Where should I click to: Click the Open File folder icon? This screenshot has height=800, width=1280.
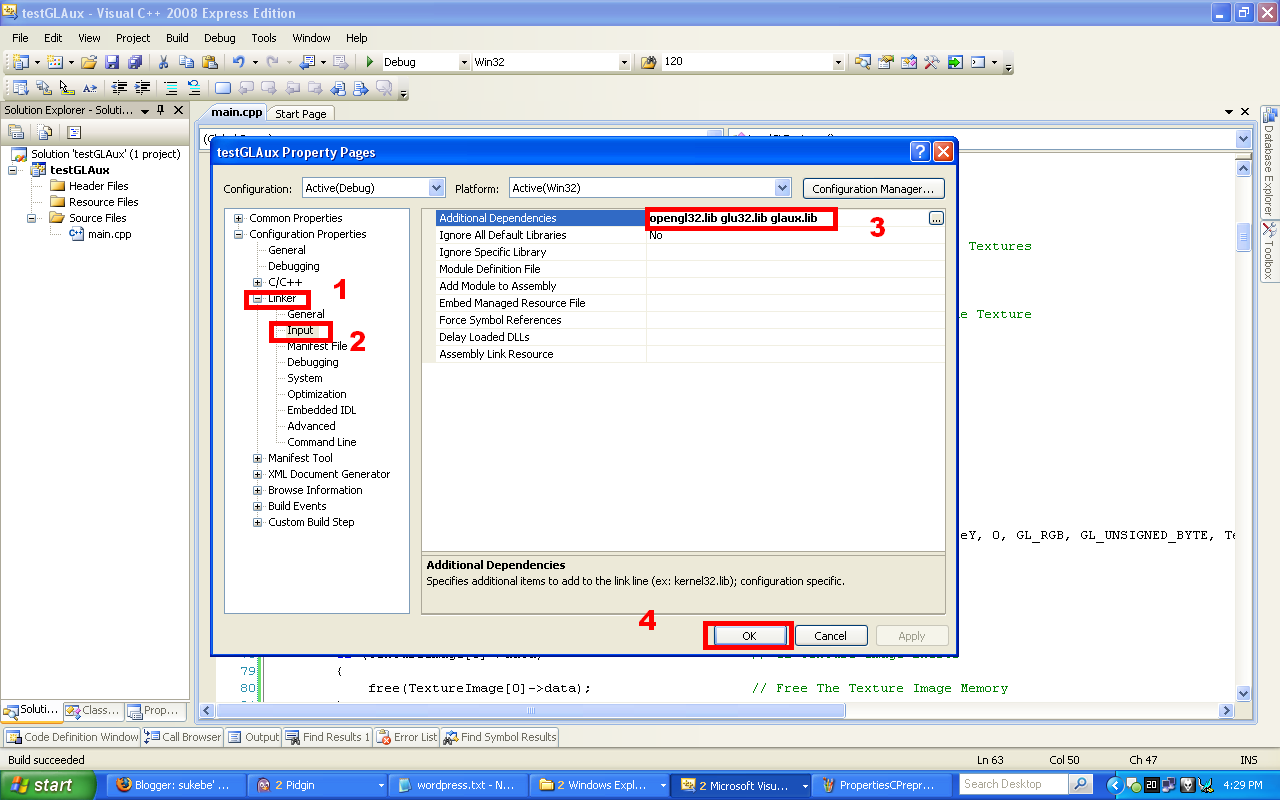tap(89, 62)
